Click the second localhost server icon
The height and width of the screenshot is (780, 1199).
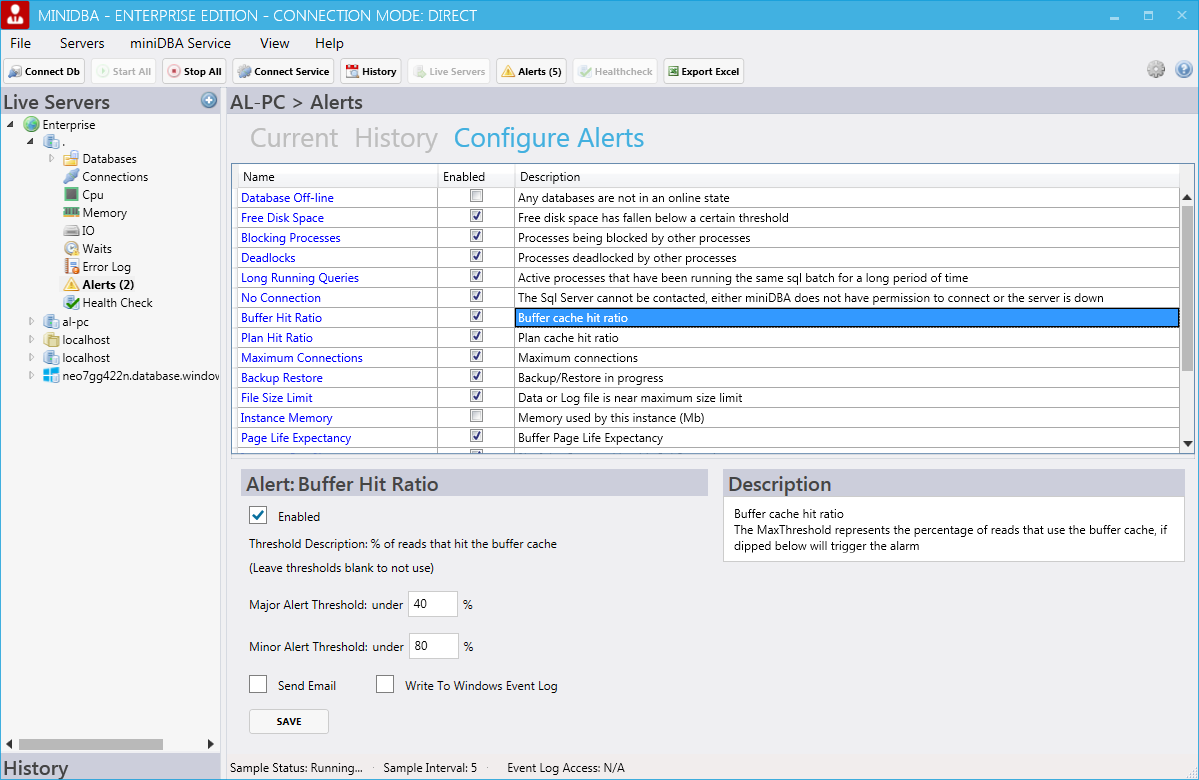(51, 358)
